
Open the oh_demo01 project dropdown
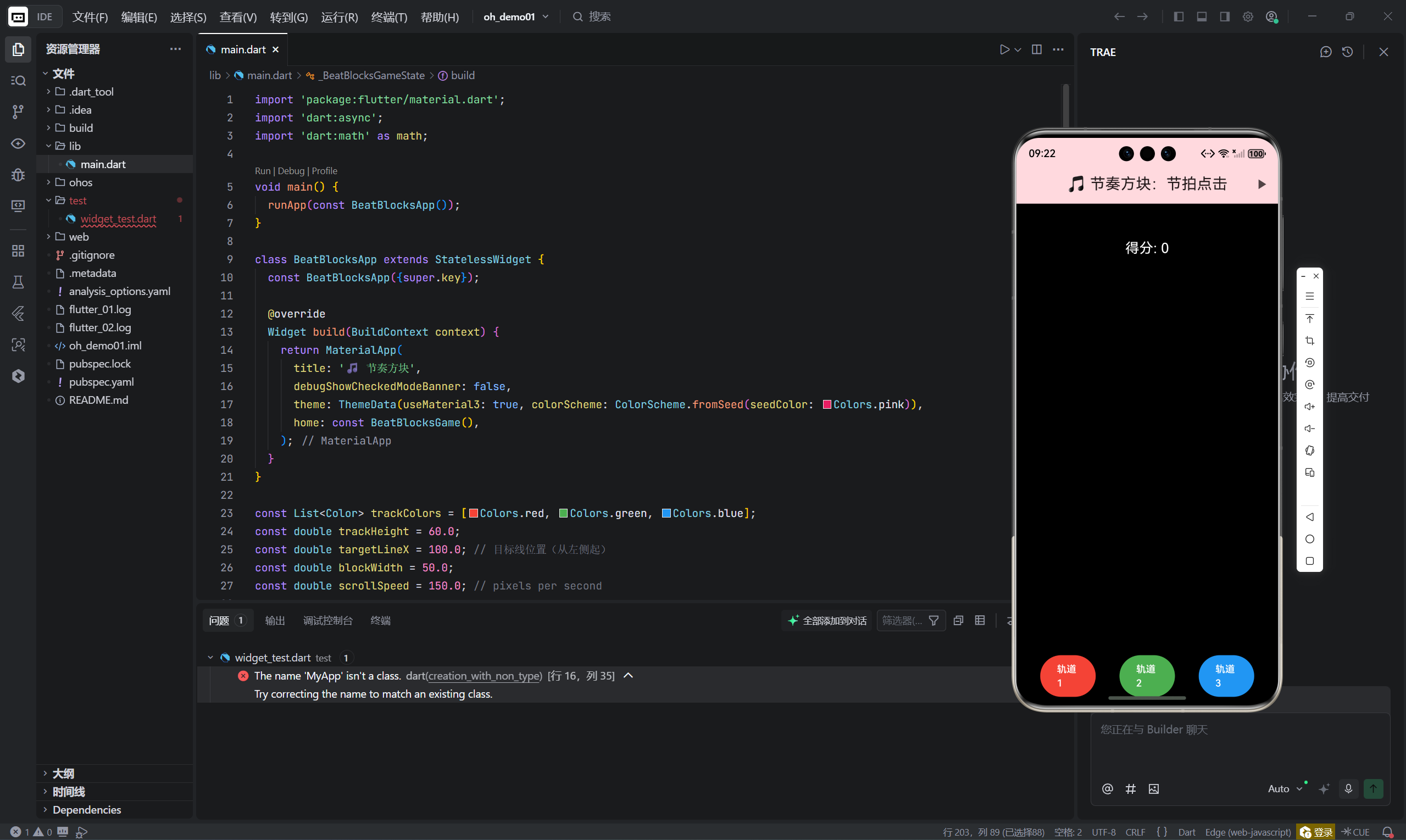[516, 17]
